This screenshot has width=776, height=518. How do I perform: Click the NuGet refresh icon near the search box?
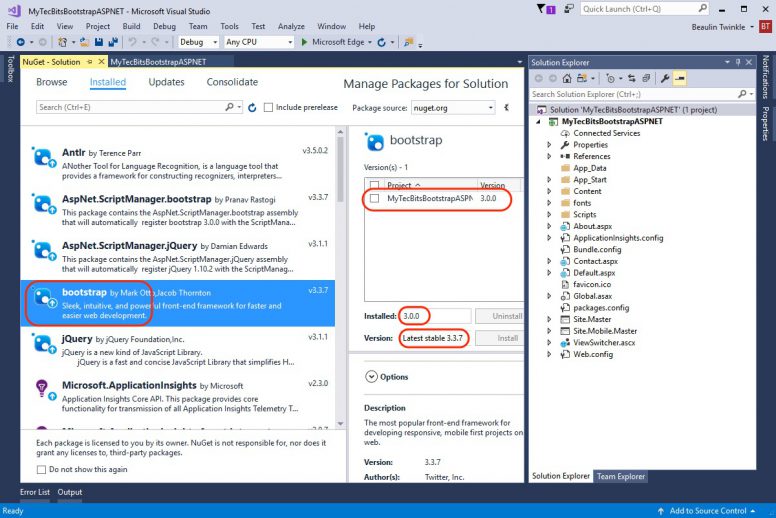click(252, 107)
